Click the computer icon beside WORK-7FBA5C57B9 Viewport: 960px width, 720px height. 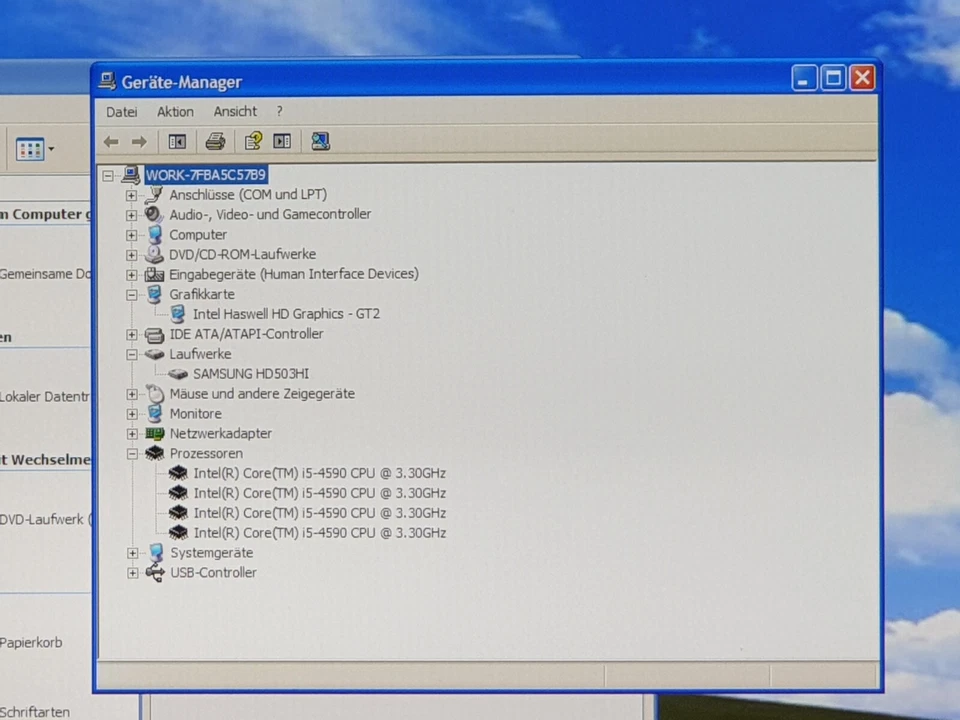(130, 175)
